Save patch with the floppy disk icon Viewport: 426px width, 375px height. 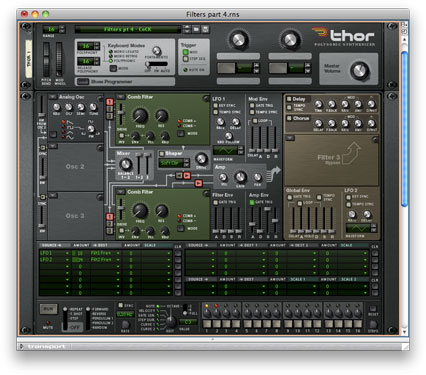click(205, 29)
